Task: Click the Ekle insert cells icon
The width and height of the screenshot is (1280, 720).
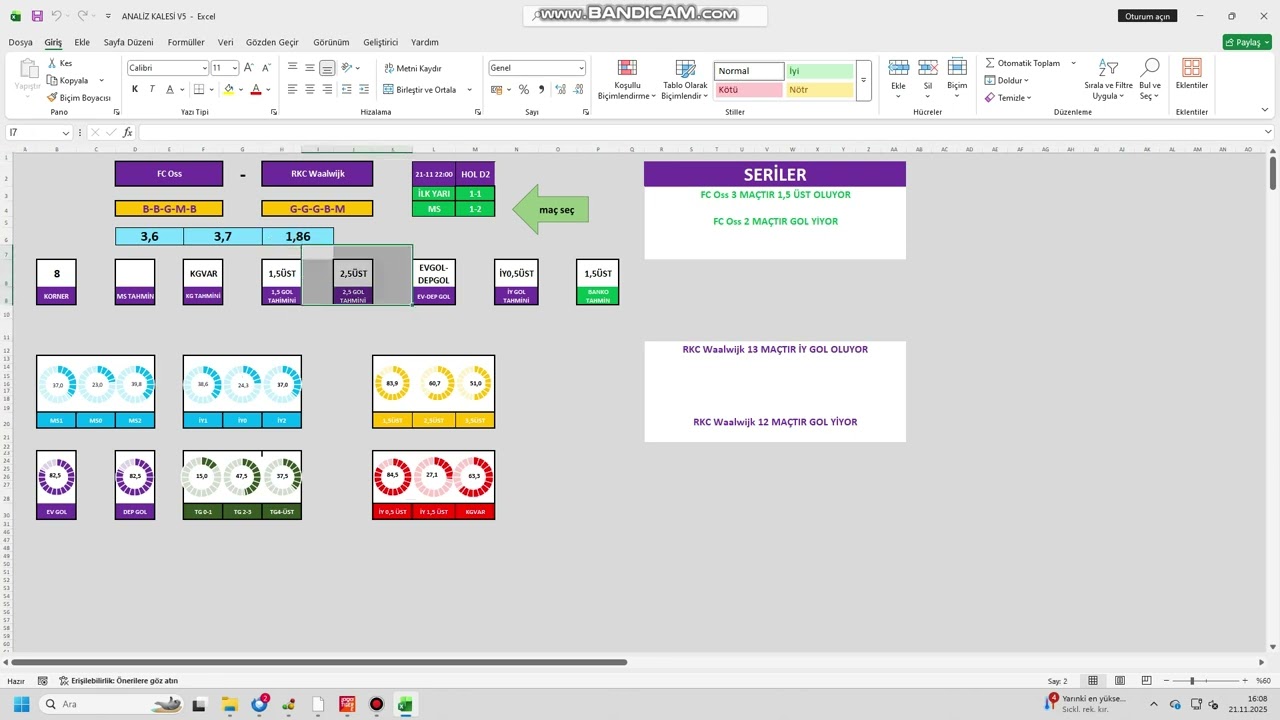Action: pos(899,67)
